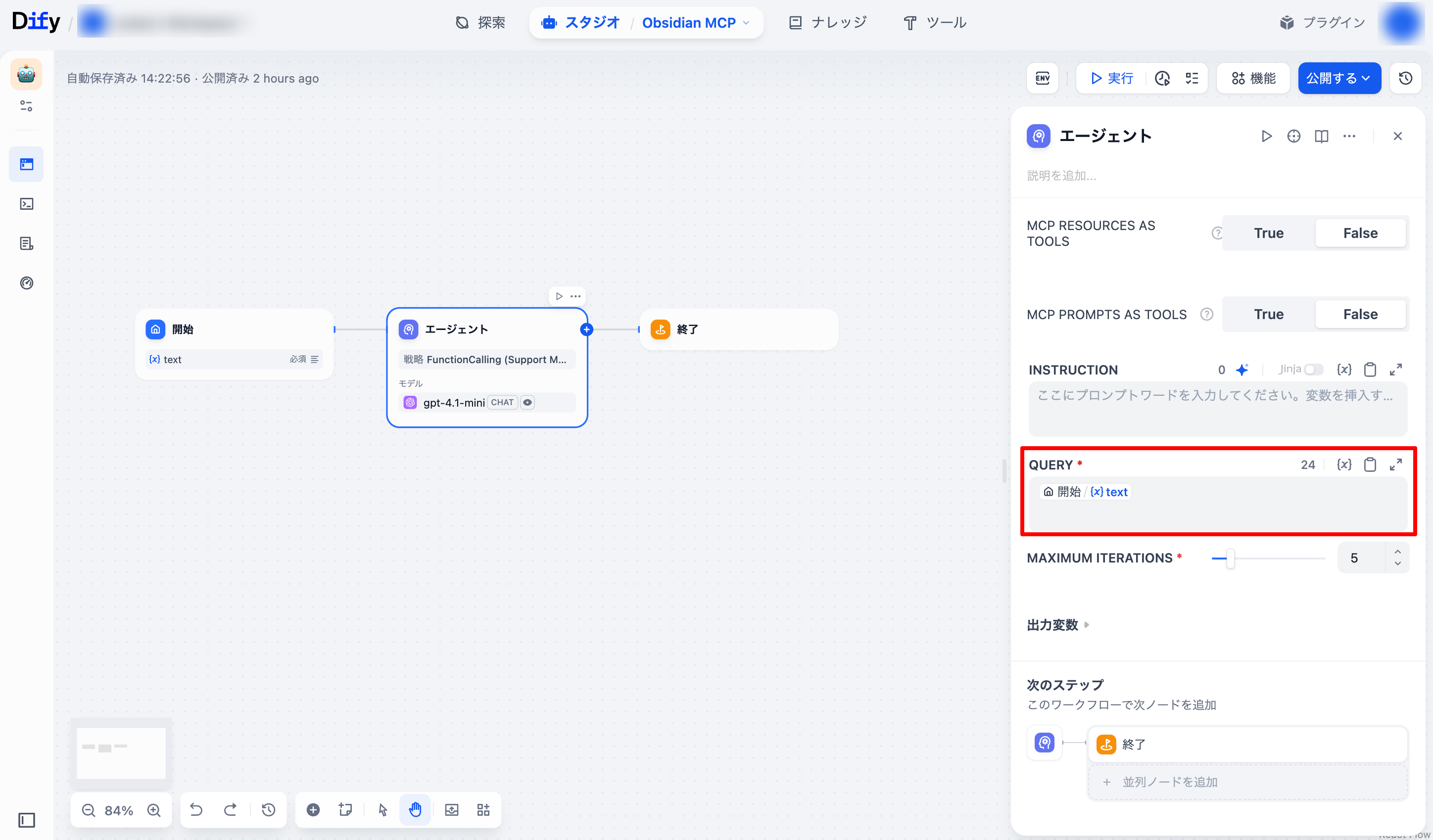Click the MAXIMUM ITERATIONS slider handle
This screenshot has width=1433, height=840.
[1230, 558]
